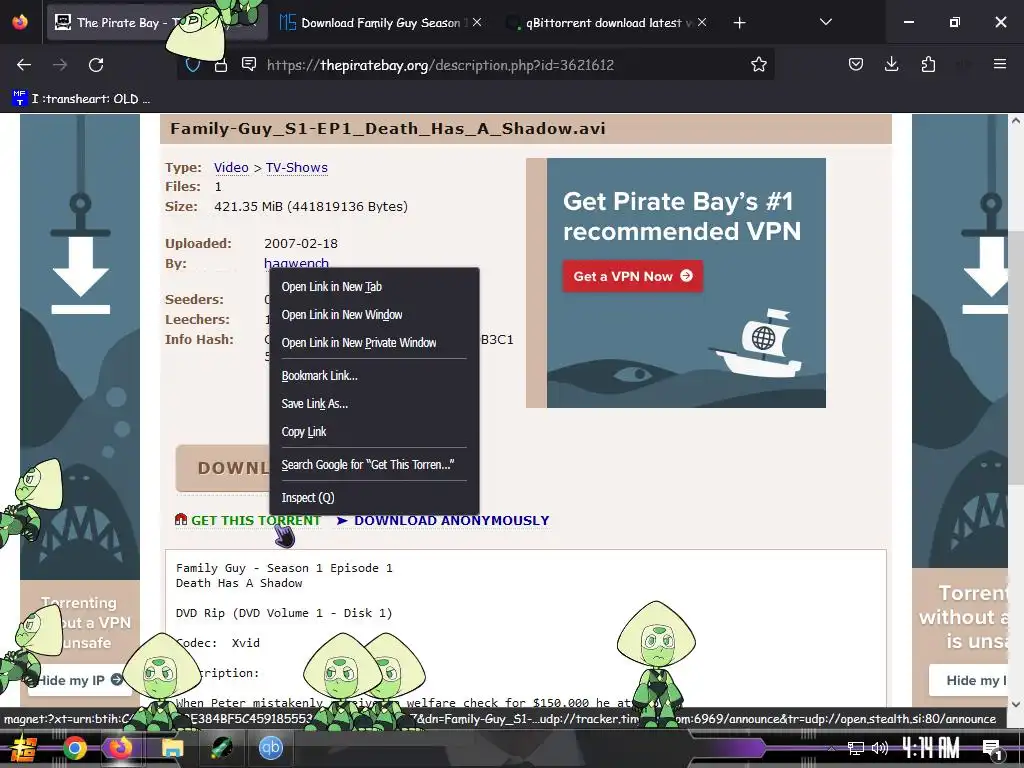Click the 421.35 MiB size text
Image resolution: width=1024 pixels, height=768 pixels.
pyautogui.click(x=311, y=206)
